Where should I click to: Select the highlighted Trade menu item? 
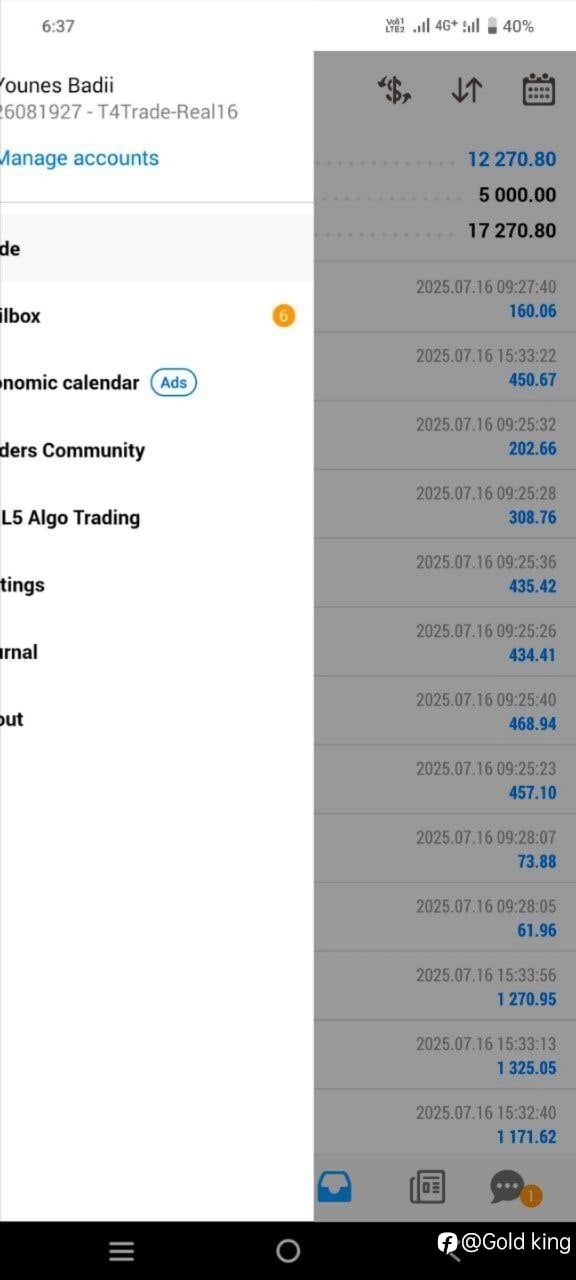[x=157, y=248]
